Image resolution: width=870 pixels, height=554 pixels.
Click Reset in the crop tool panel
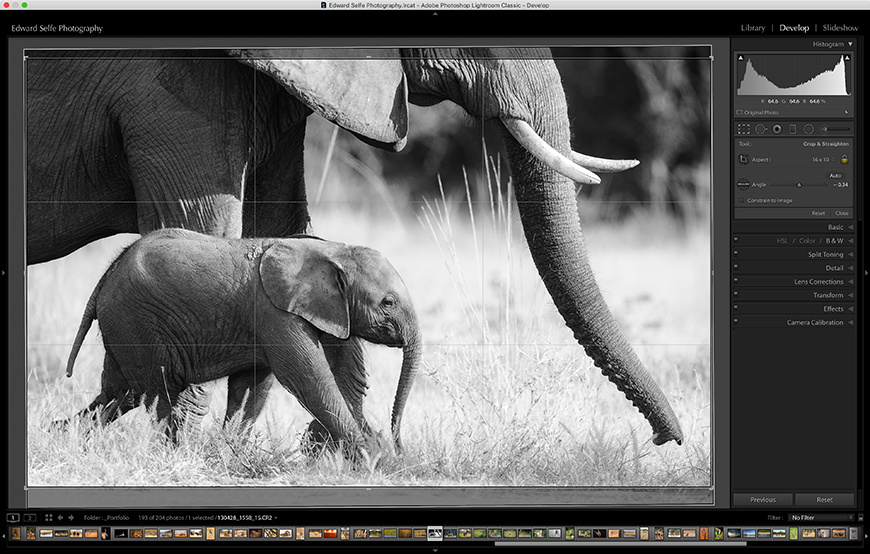(818, 213)
